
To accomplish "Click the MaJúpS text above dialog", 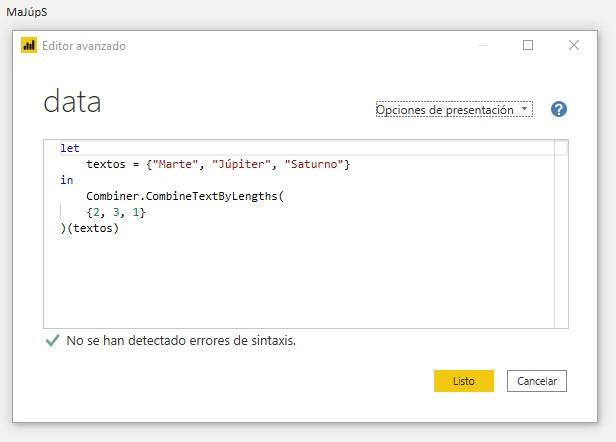I will pyautogui.click(x=27, y=12).
